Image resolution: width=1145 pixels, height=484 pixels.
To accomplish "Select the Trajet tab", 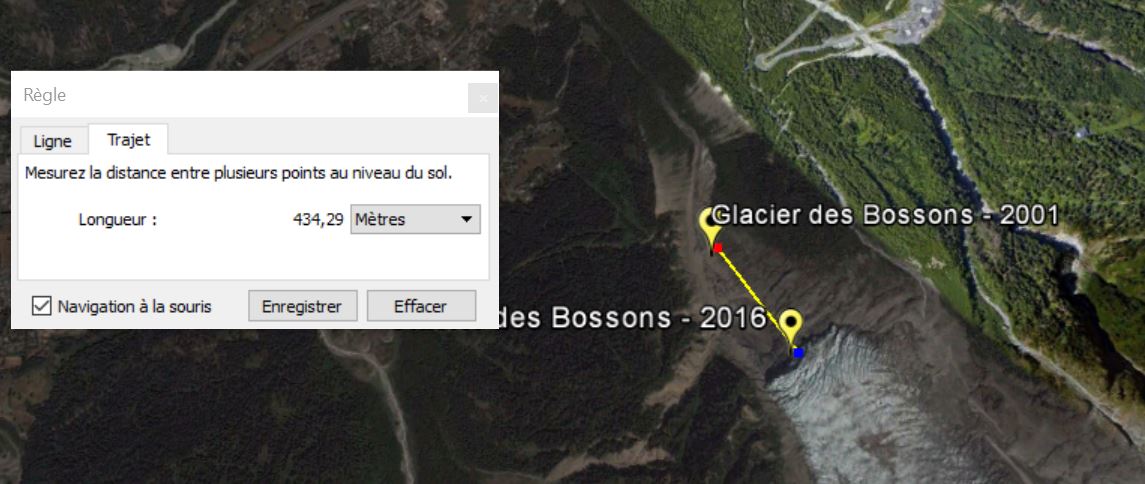I will point(129,139).
